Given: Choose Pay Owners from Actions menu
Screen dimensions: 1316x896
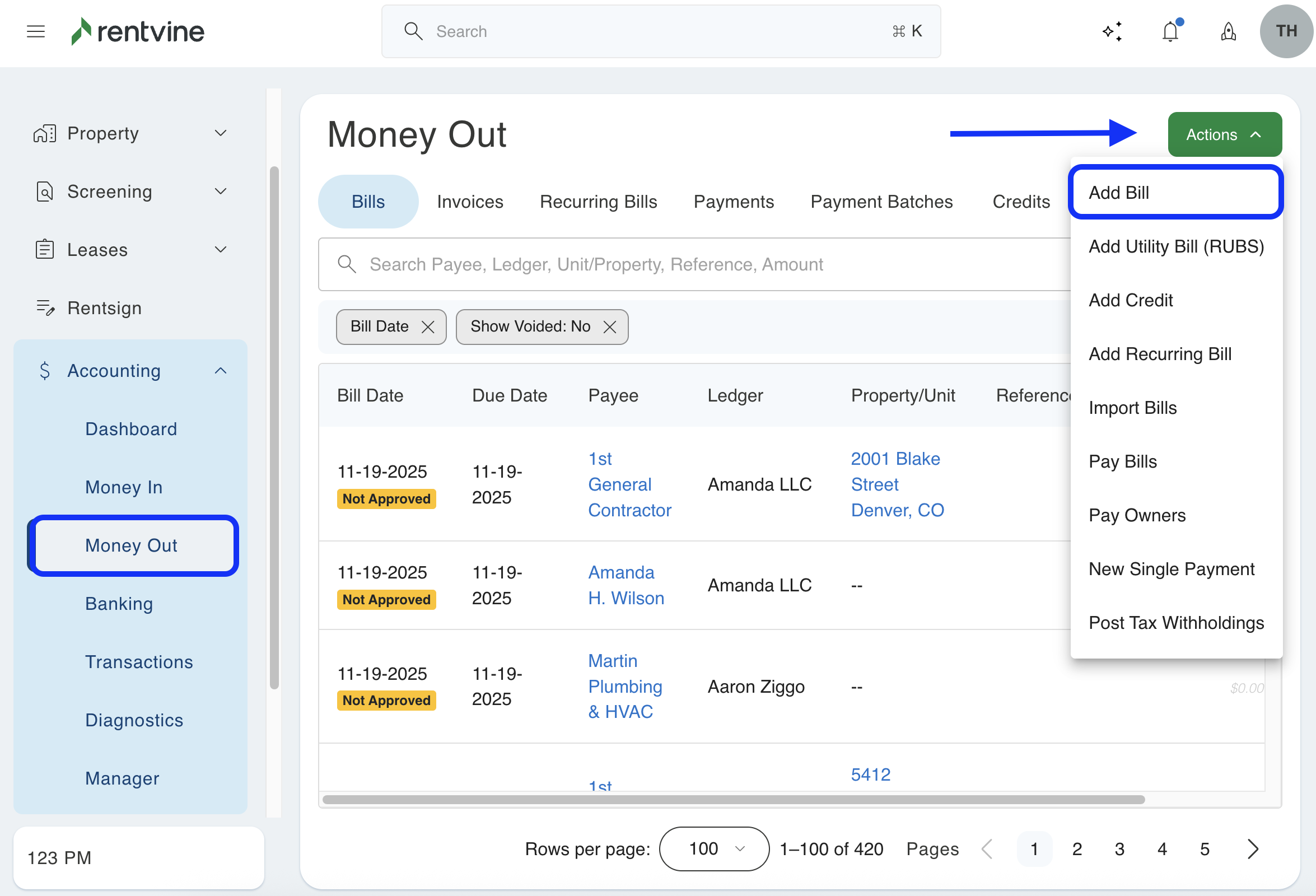Looking at the screenshot, I should (1136, 515).
